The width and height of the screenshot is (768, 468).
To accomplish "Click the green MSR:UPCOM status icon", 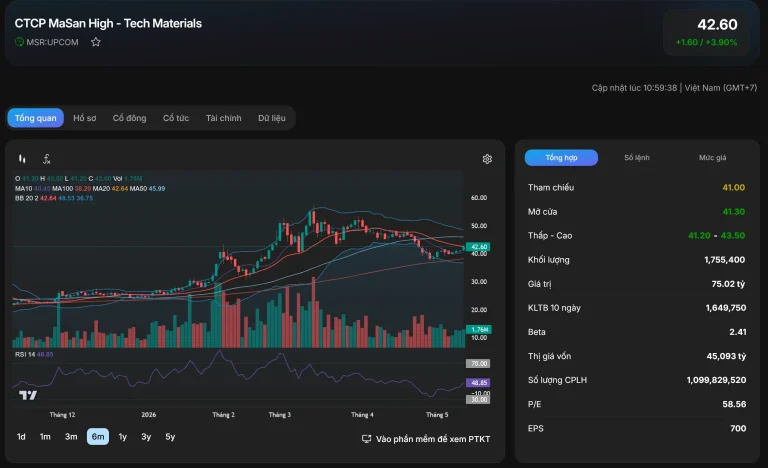I will pos(19,42).
